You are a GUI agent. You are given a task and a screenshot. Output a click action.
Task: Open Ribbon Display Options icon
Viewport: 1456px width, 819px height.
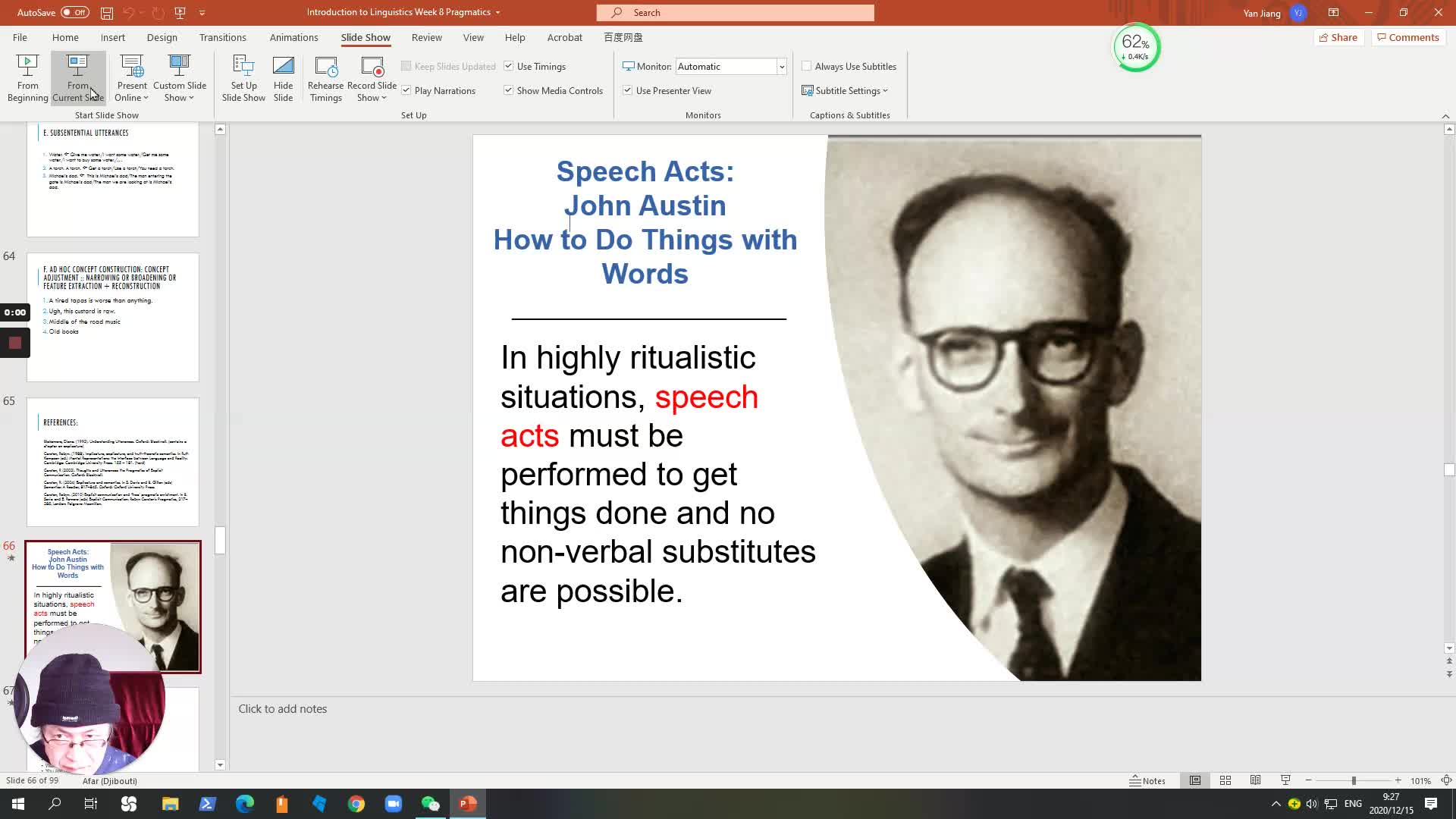[1333, 13]
